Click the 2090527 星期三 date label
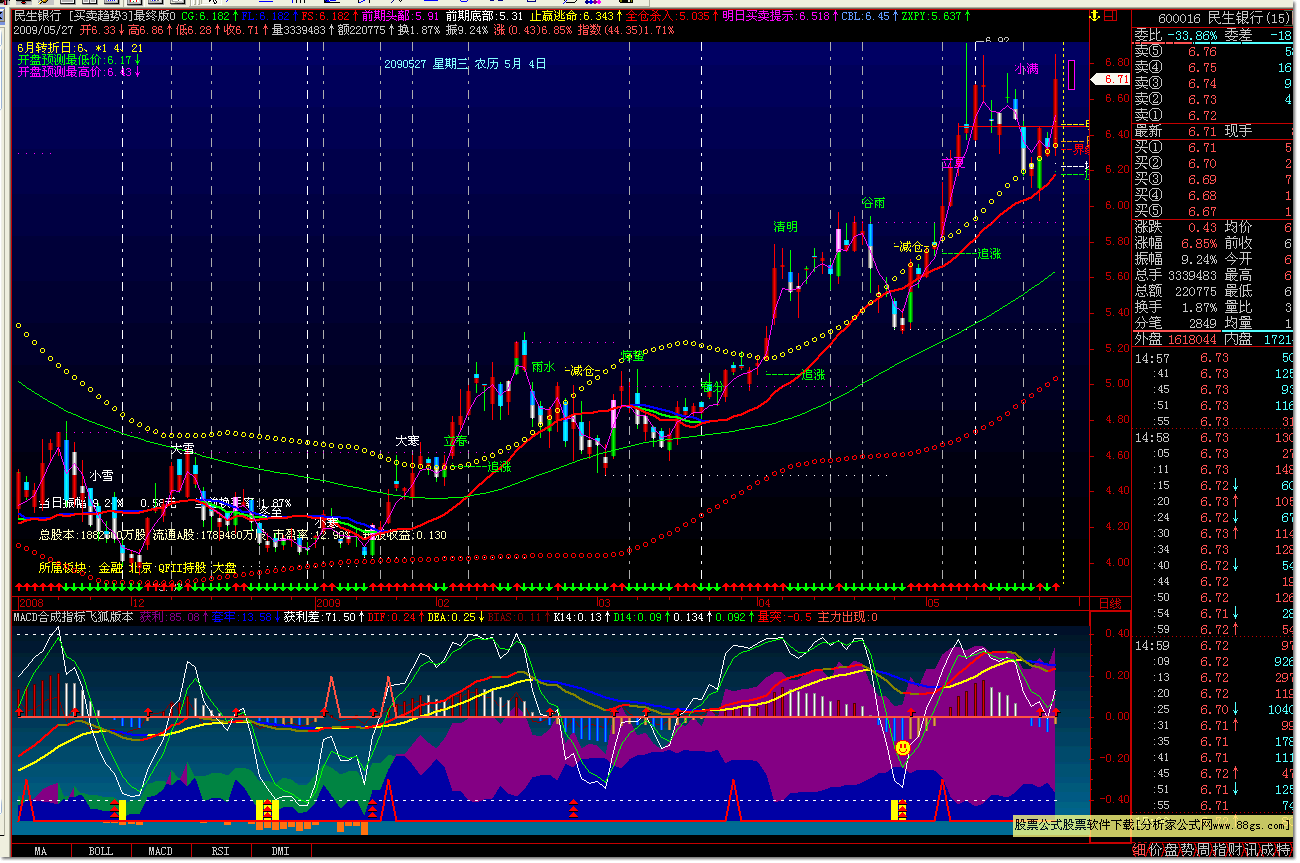Viewport: 1300px width, 863px height. (465, 63)
